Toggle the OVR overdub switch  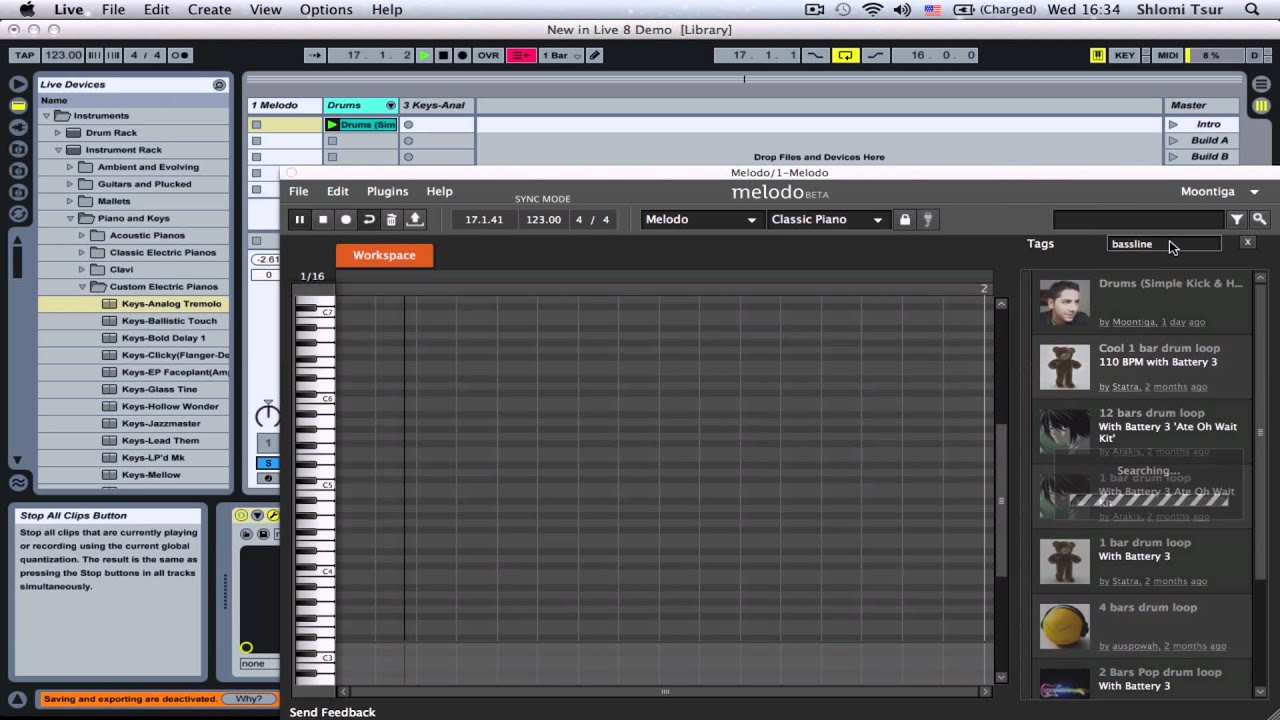488,55
